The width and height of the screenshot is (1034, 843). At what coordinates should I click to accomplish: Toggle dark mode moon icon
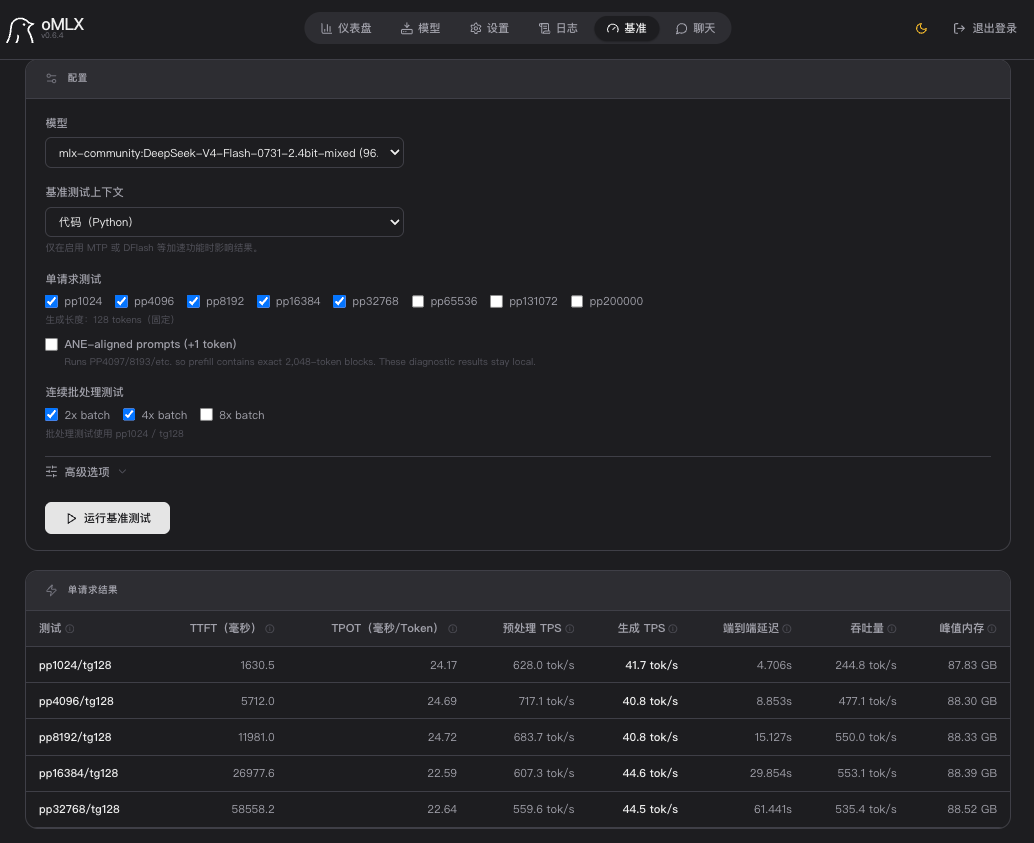tap(921, 28)
